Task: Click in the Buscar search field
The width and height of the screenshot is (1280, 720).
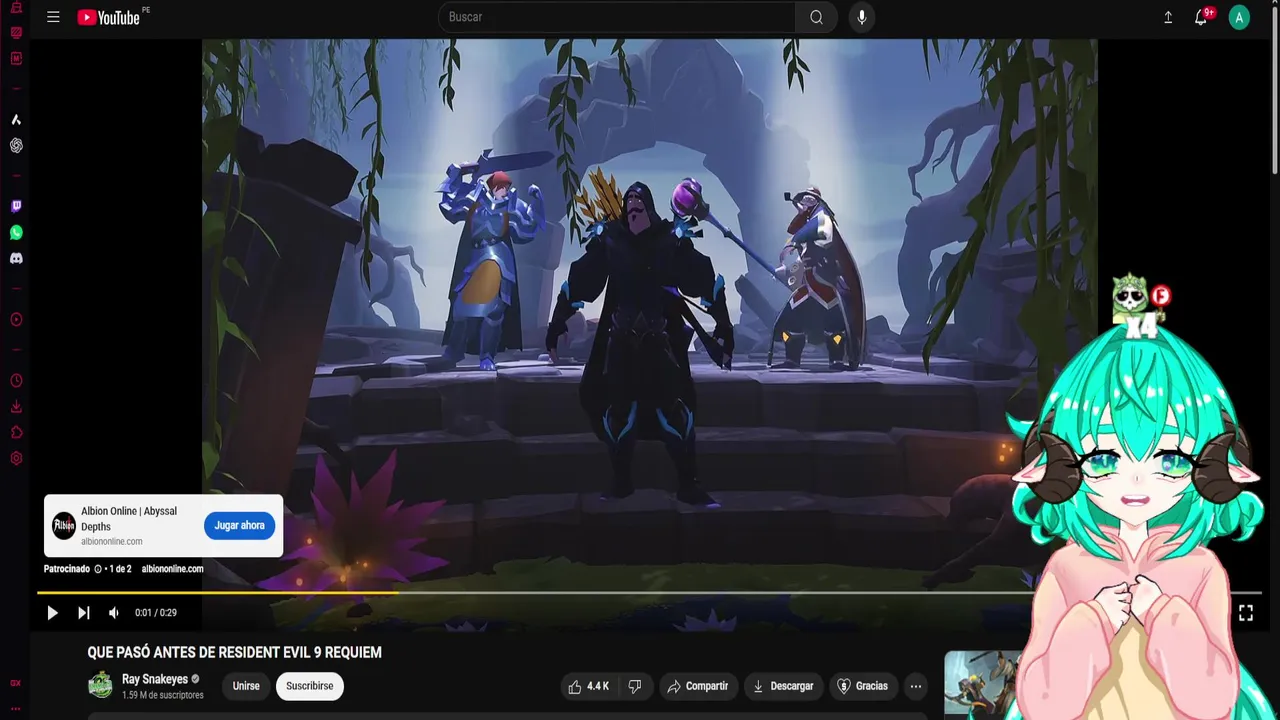Action: [x=616, y=17]
